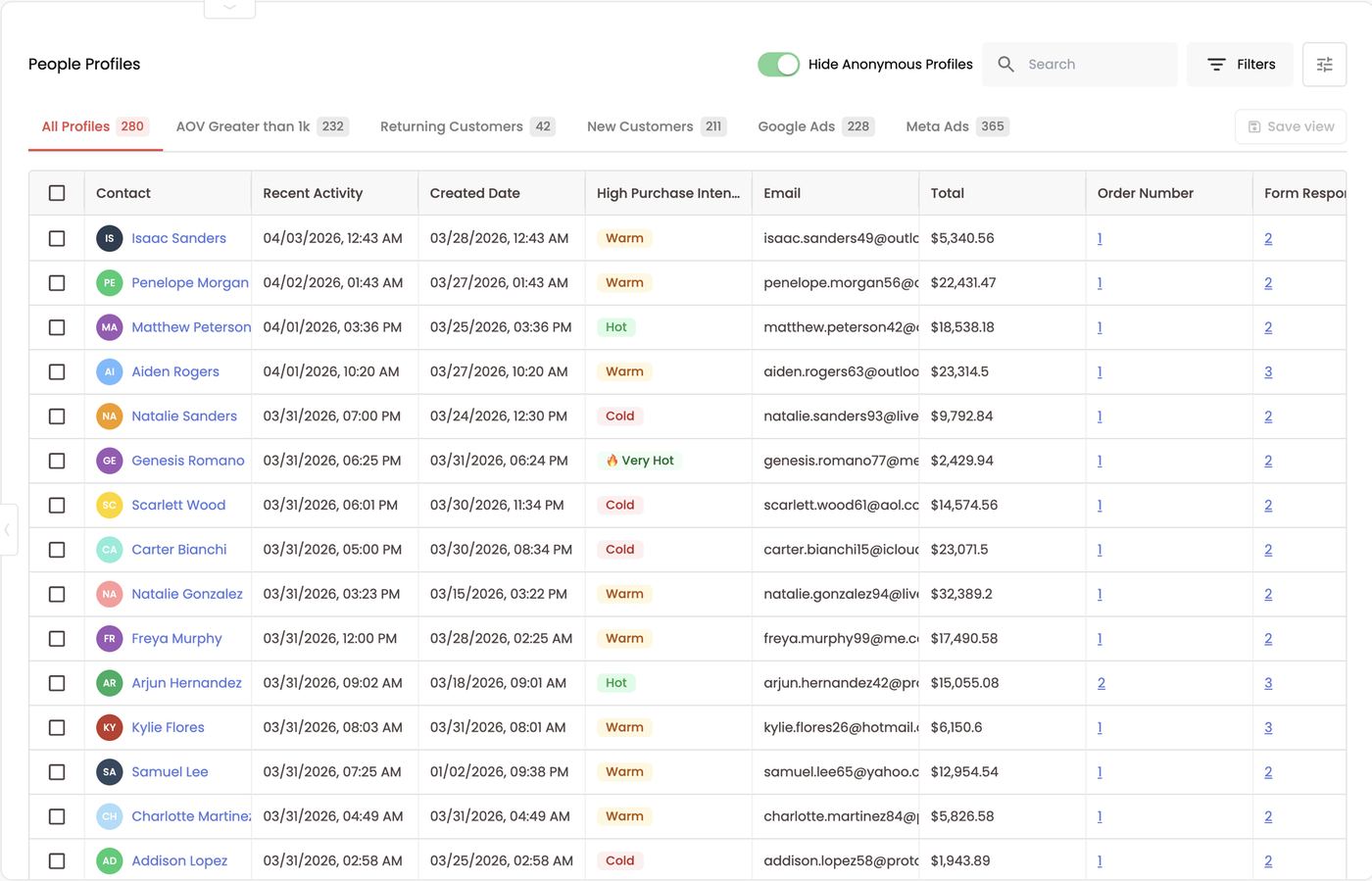Click Addison Lopez AD avatar
Screen dimensions: 1372x881
(x=109, y=860)
